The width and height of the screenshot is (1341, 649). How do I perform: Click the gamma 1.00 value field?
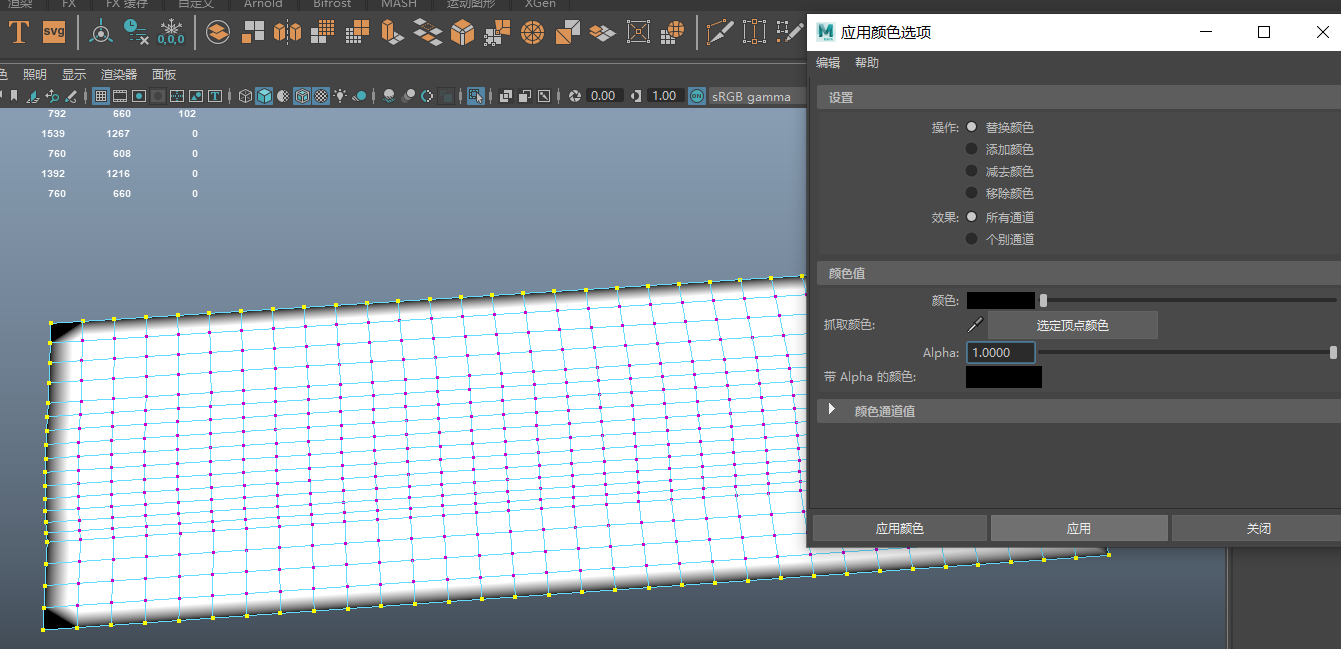[665, 96]
